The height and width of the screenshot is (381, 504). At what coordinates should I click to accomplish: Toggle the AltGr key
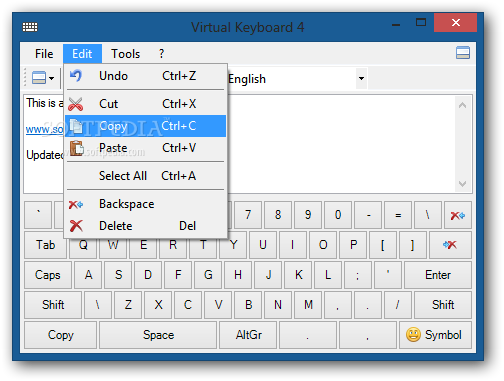tap(248, 335)
